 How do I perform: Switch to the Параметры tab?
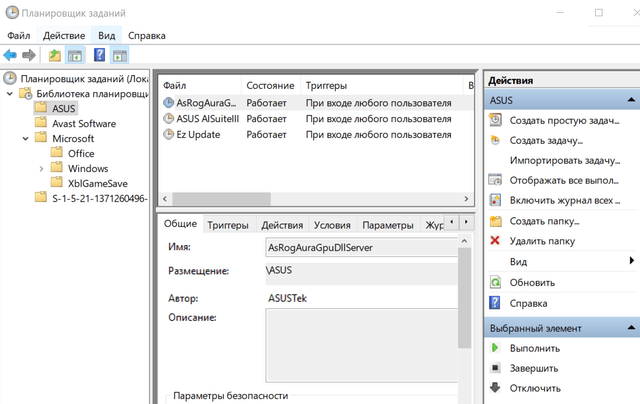point(388,225)
